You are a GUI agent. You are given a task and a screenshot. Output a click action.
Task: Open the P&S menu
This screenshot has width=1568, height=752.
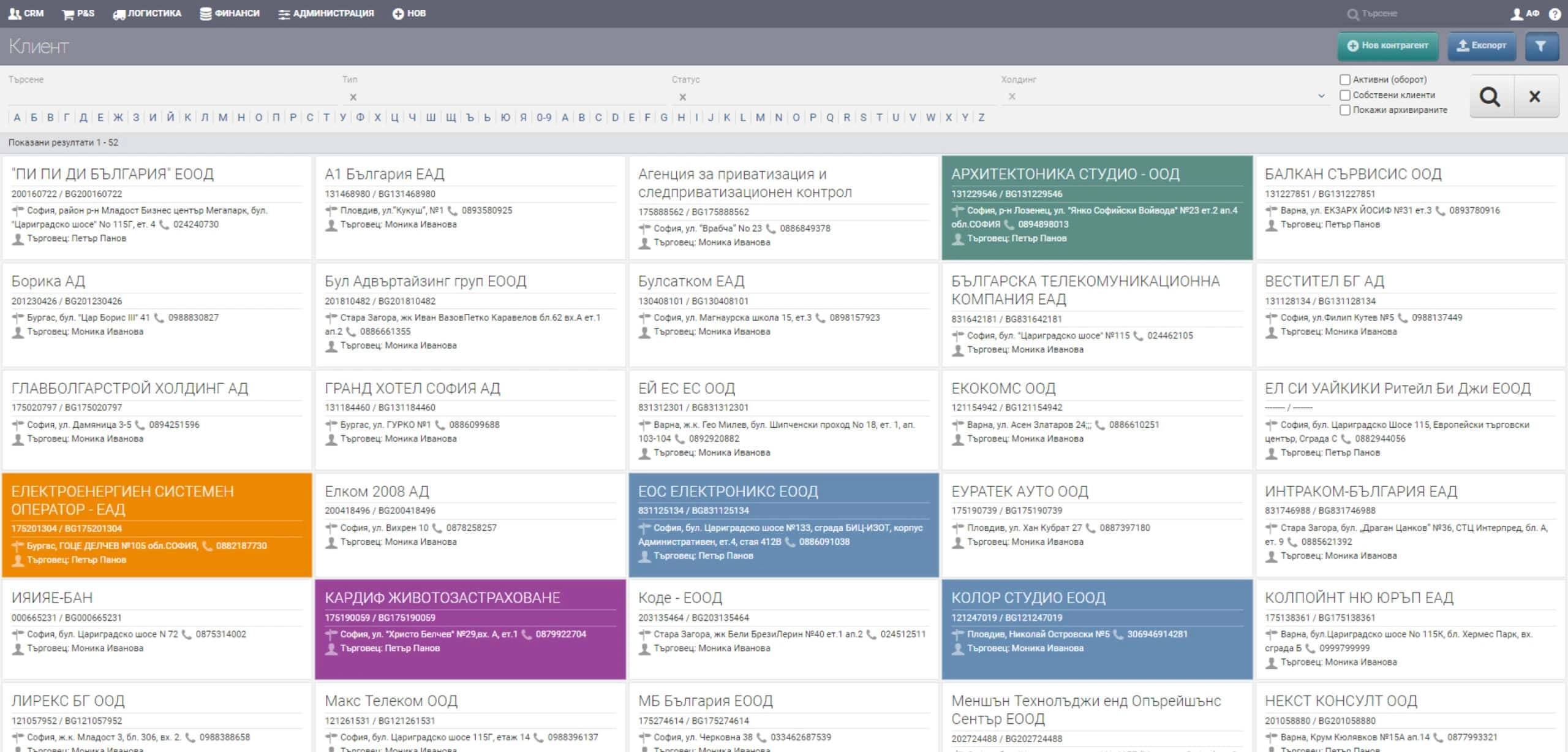click(78, 13)
